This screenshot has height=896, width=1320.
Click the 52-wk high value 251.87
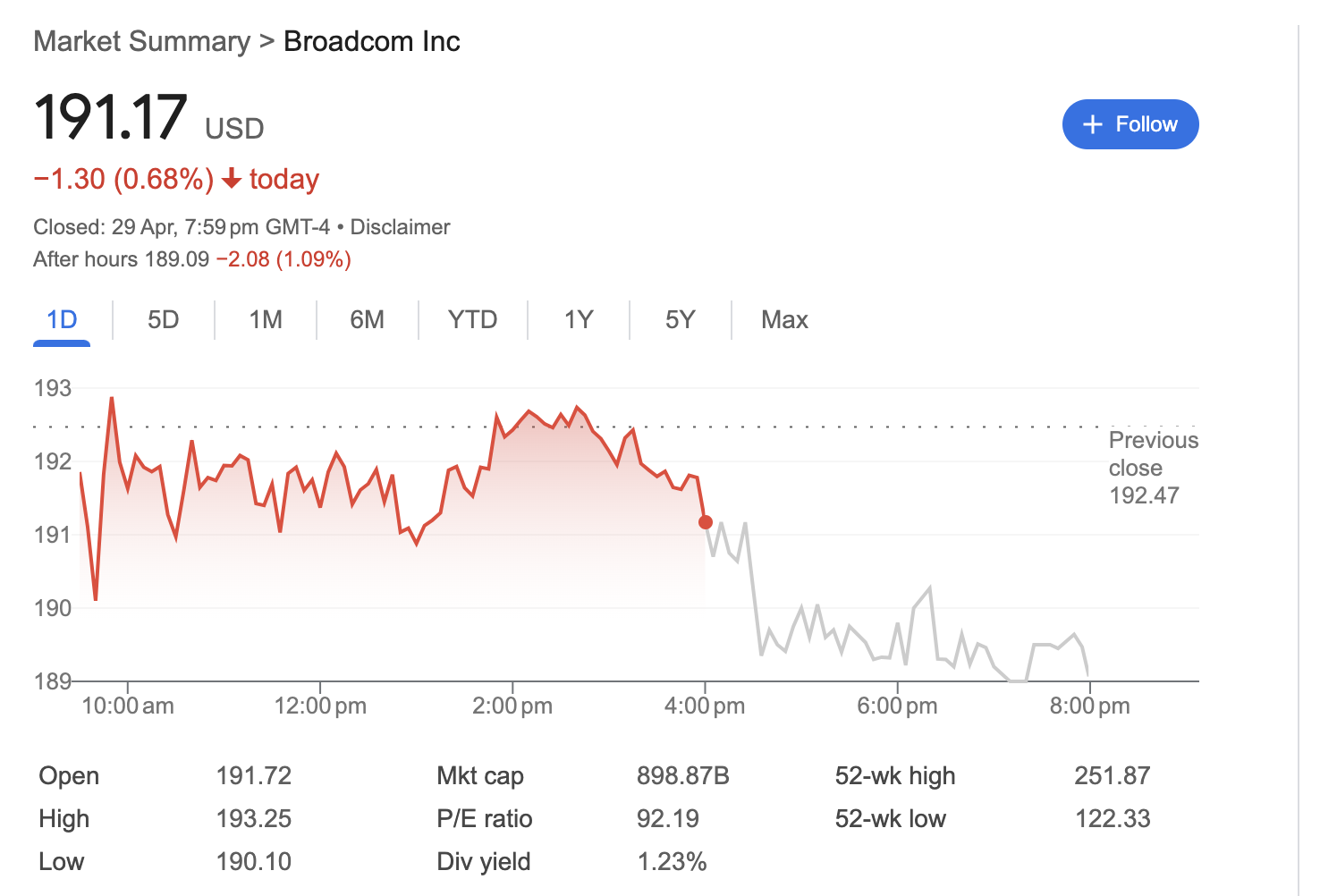(1113, 776)
